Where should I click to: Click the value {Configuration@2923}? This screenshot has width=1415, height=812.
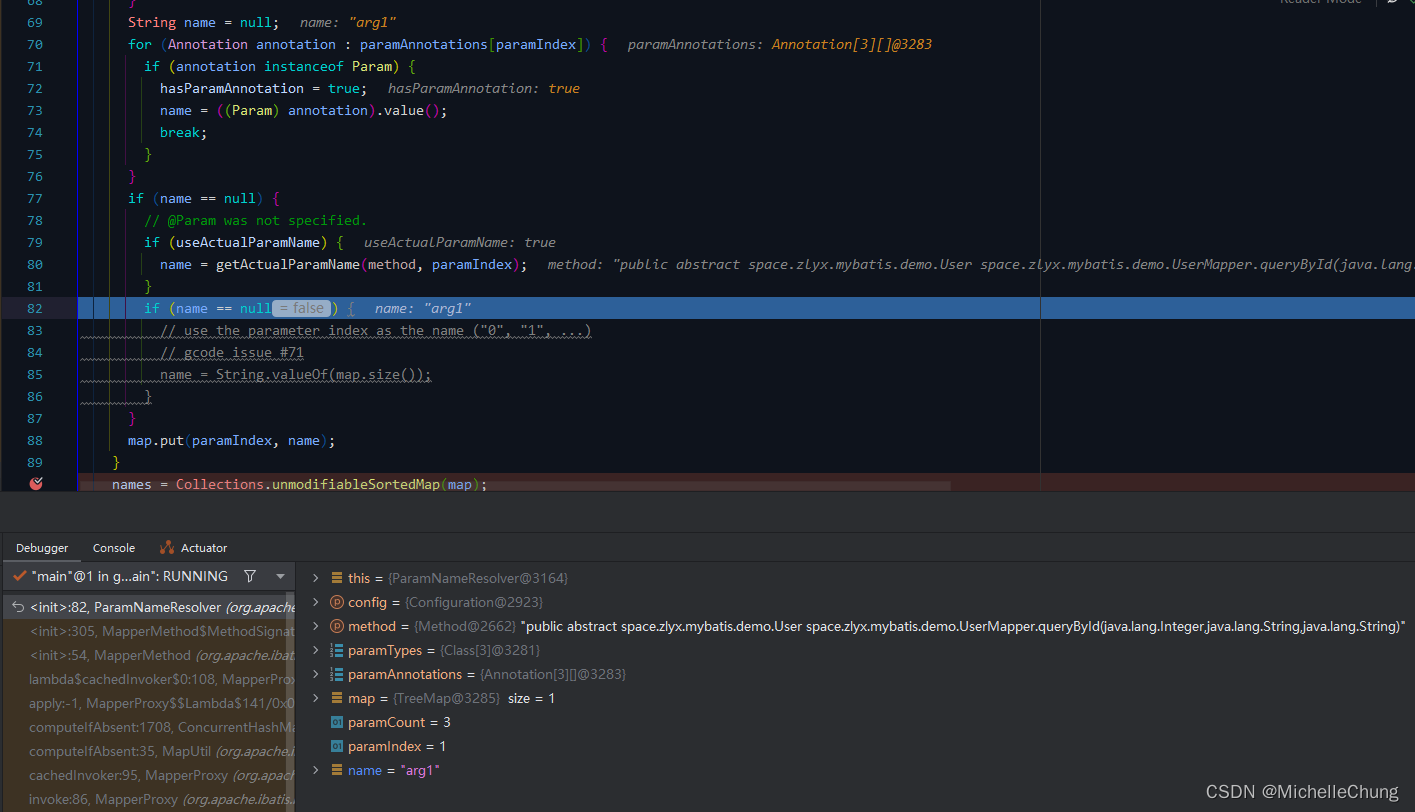[x=474, y=602]
